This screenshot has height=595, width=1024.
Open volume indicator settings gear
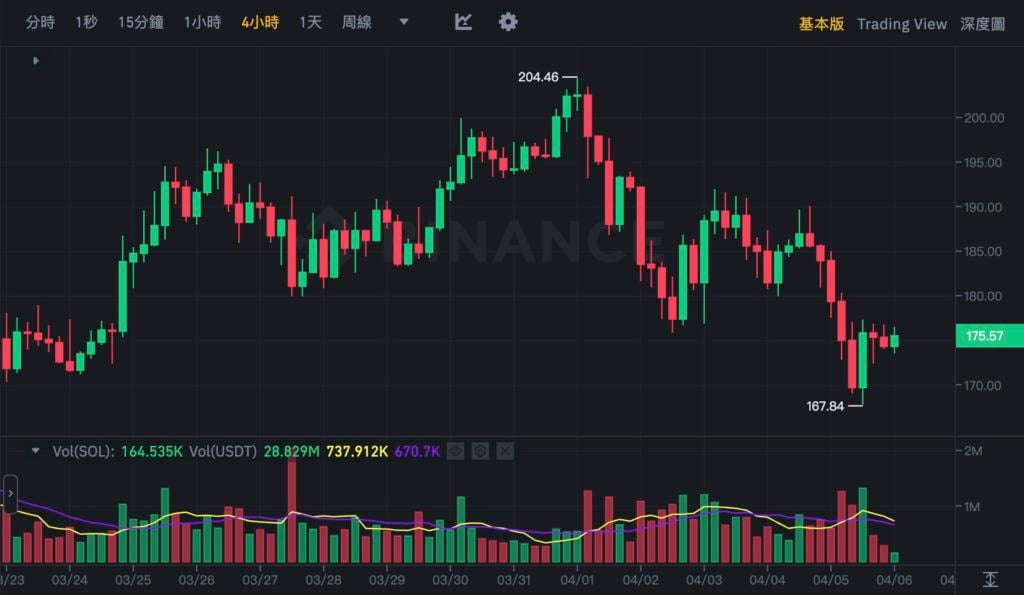[x=480, y=451]
